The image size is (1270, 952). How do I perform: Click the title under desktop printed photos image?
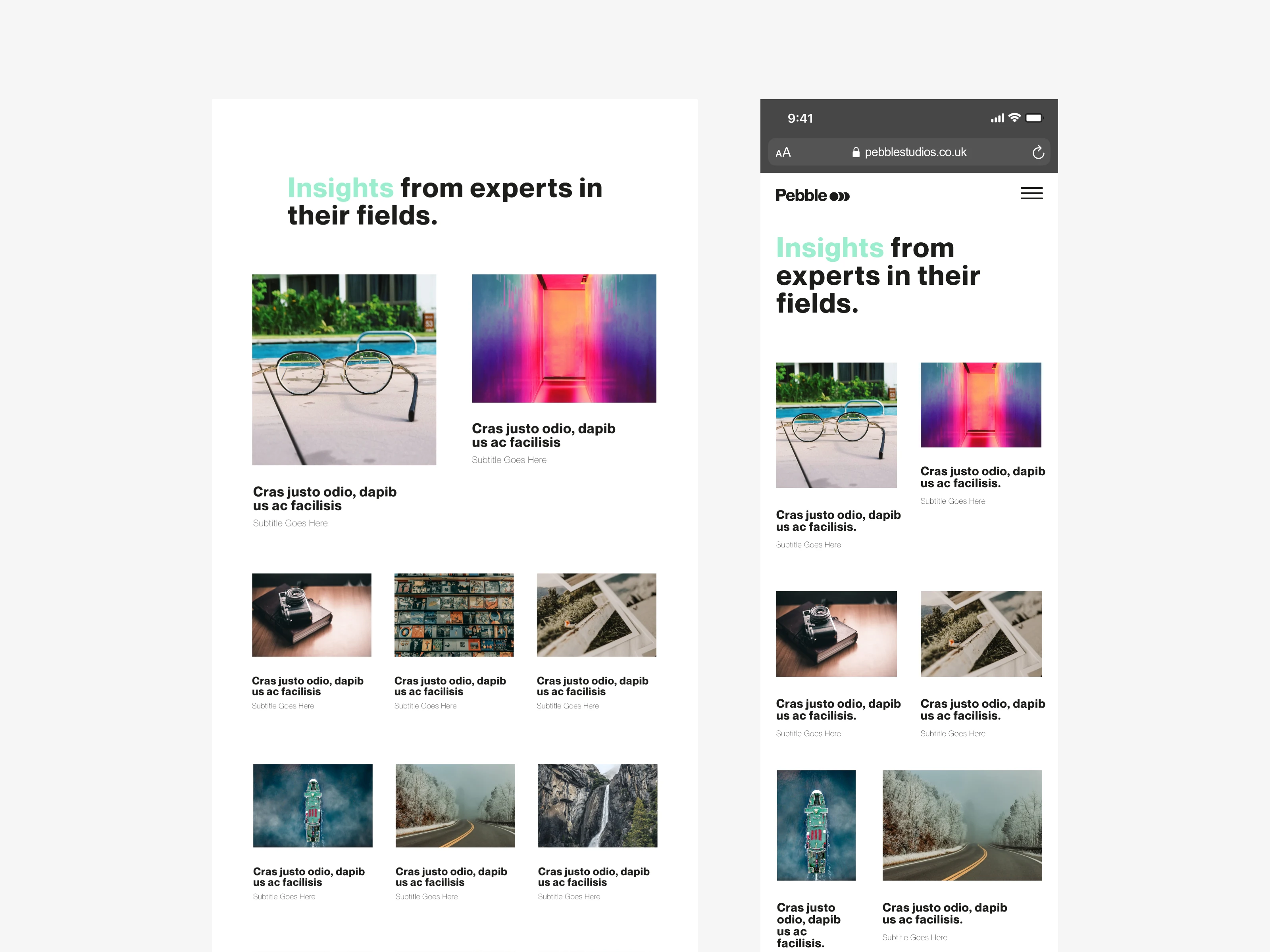click(593, 686)
